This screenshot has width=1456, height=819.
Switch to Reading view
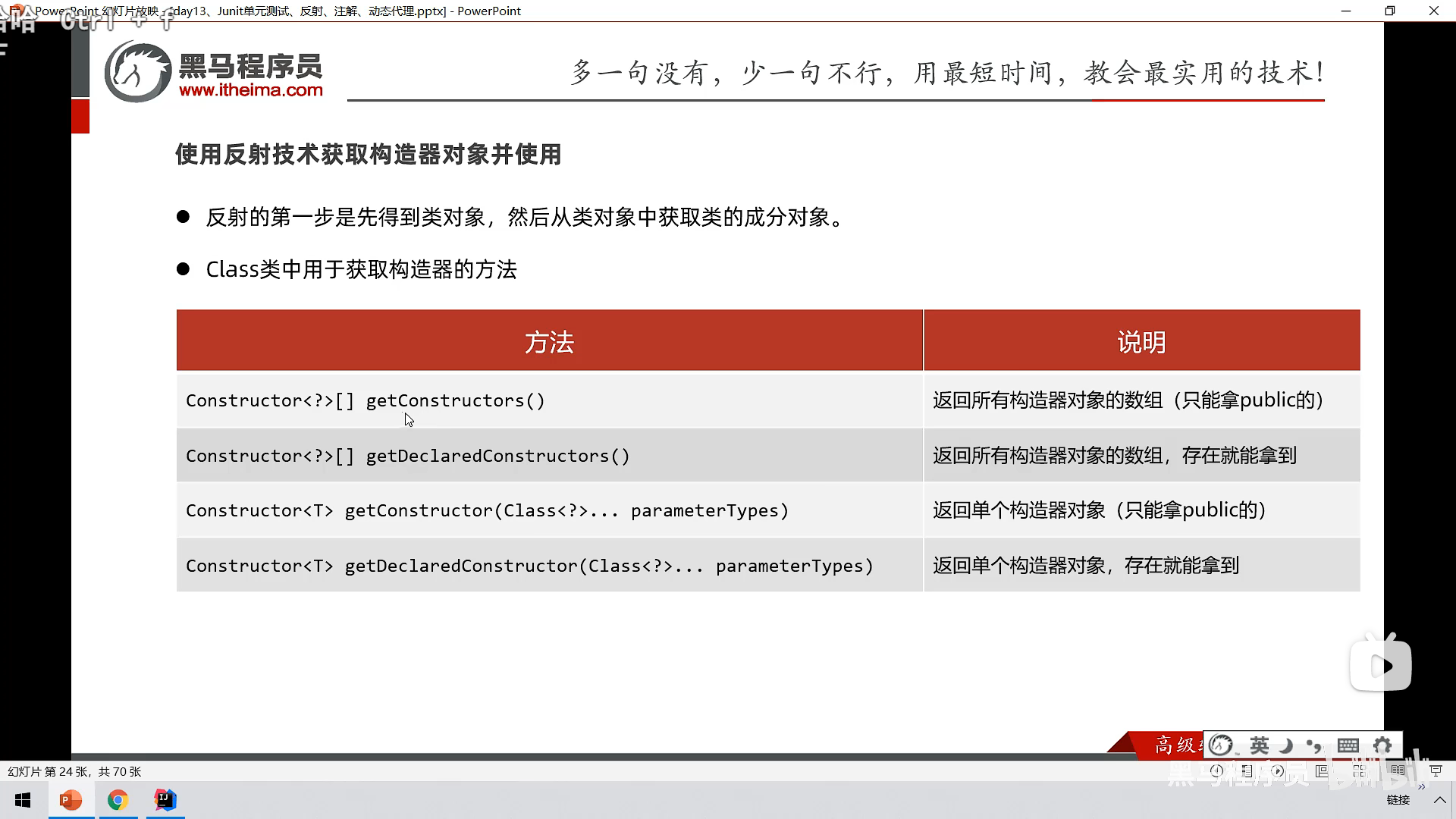[1398, 770]
